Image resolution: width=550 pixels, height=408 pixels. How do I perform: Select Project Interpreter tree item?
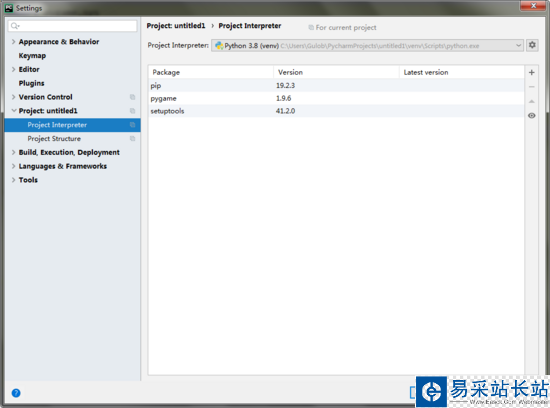click(72, 125)
